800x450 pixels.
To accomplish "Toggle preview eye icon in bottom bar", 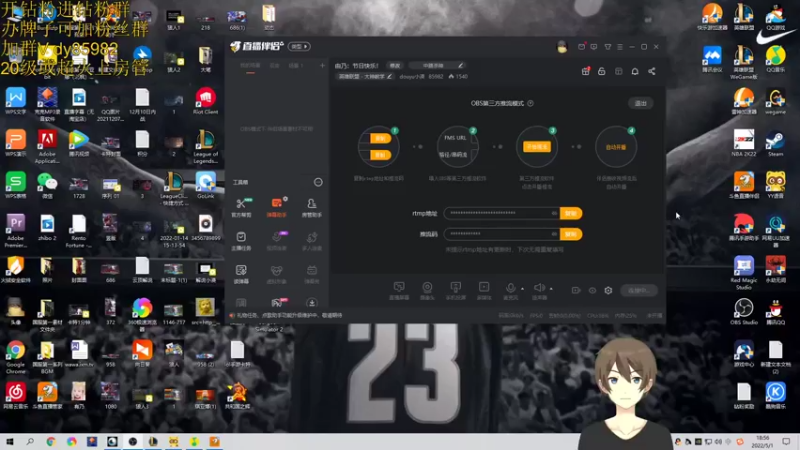I will (592, 290).
